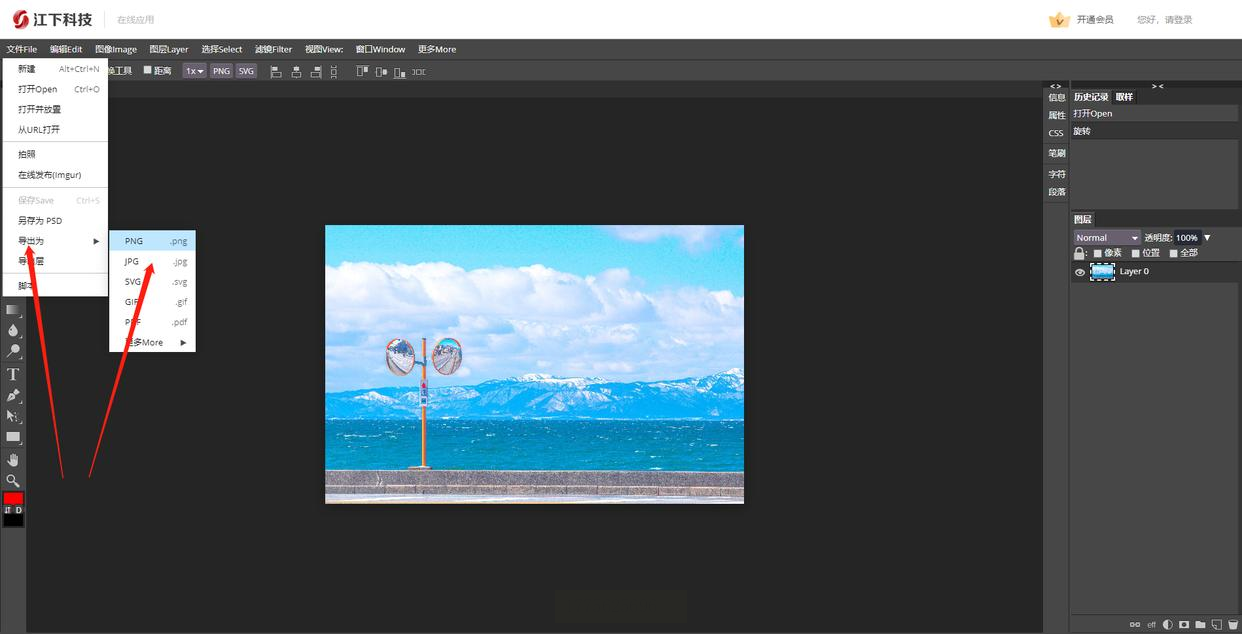Select the Hand pan tool
Viewport: 1242px width, 634px height.
point(13,459)
